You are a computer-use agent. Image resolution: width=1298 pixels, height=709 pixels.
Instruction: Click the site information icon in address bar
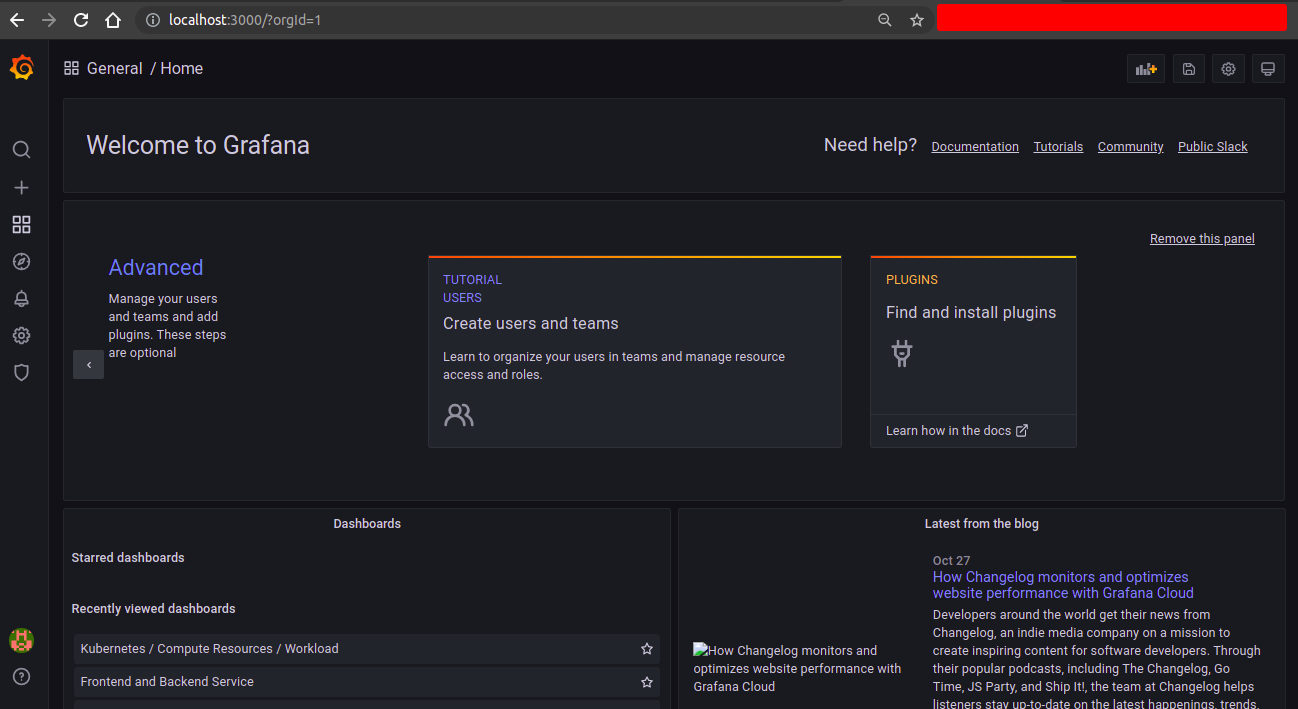pyautogui.click(x=153, y=20)
